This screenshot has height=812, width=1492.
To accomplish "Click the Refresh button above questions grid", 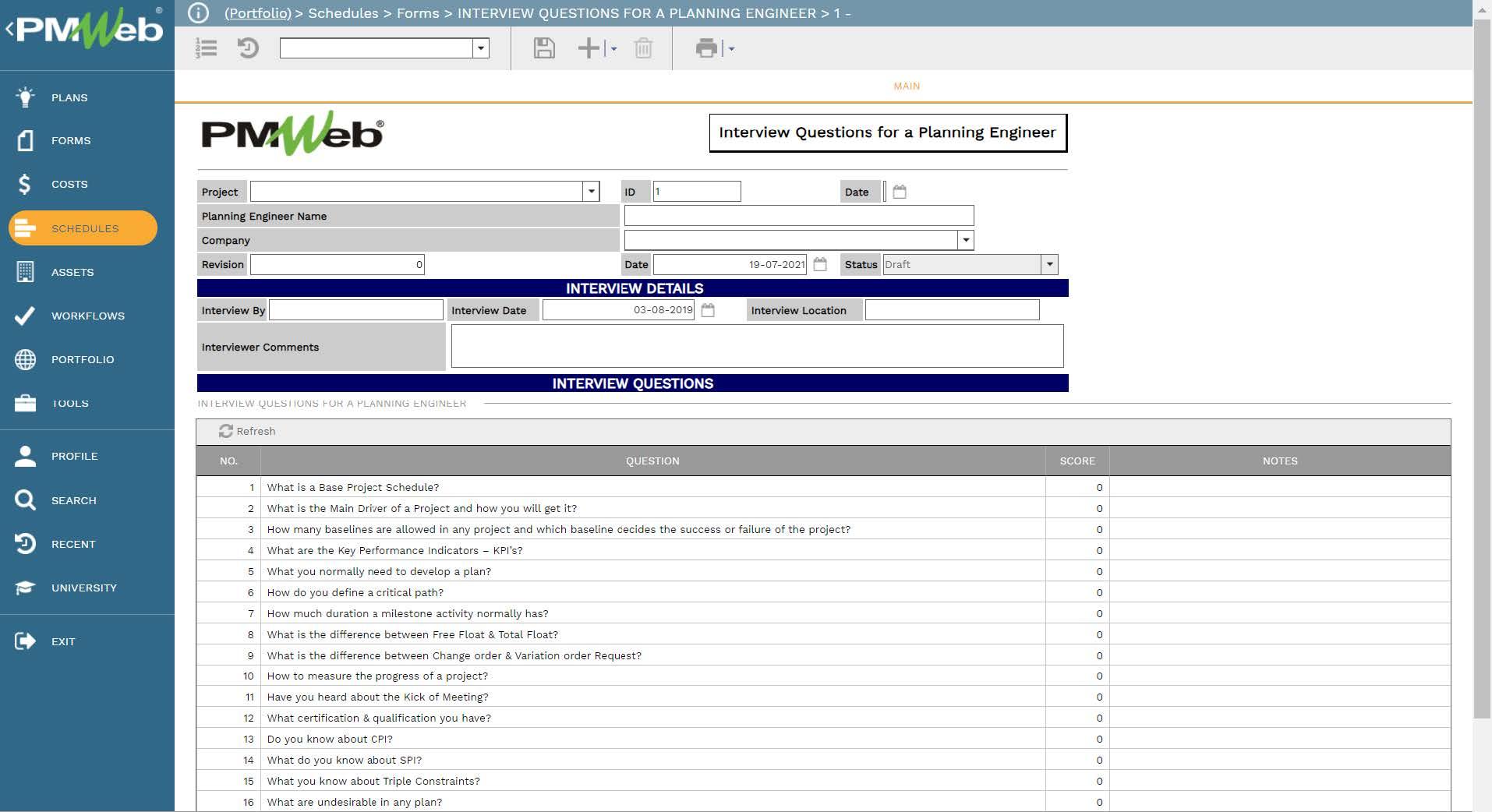I will tap(247, 431).
